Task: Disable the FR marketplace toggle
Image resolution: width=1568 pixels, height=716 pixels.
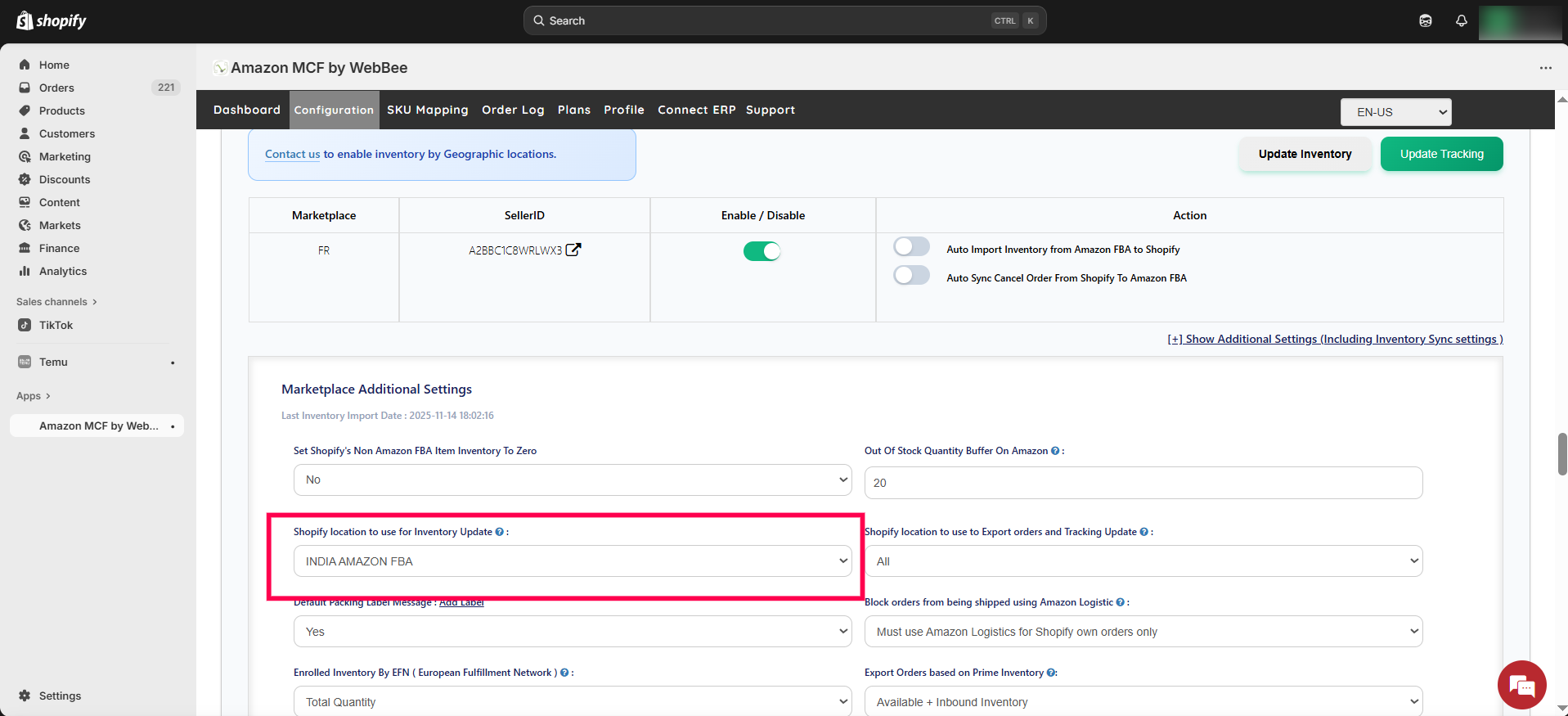Action: [x=762, y=251]
